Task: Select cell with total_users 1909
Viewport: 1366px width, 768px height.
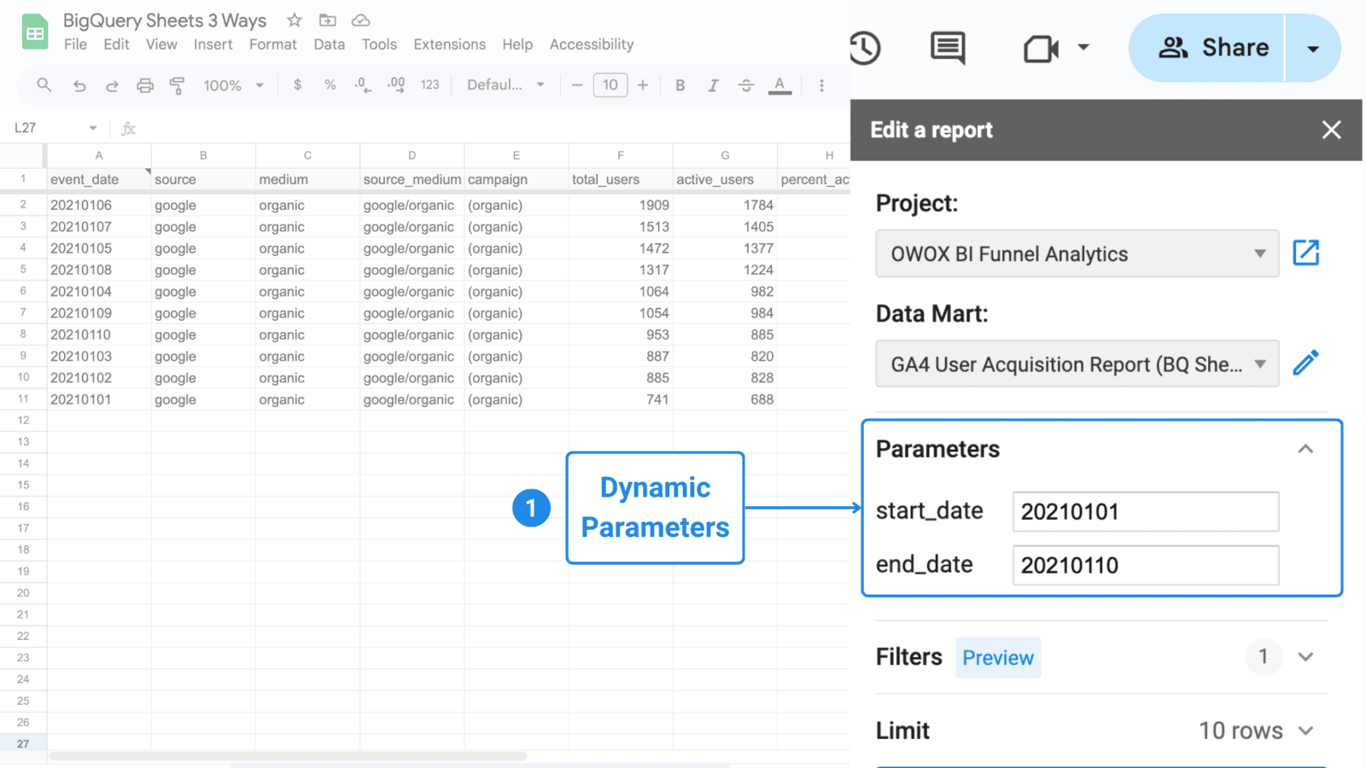Action: point(621,205)
